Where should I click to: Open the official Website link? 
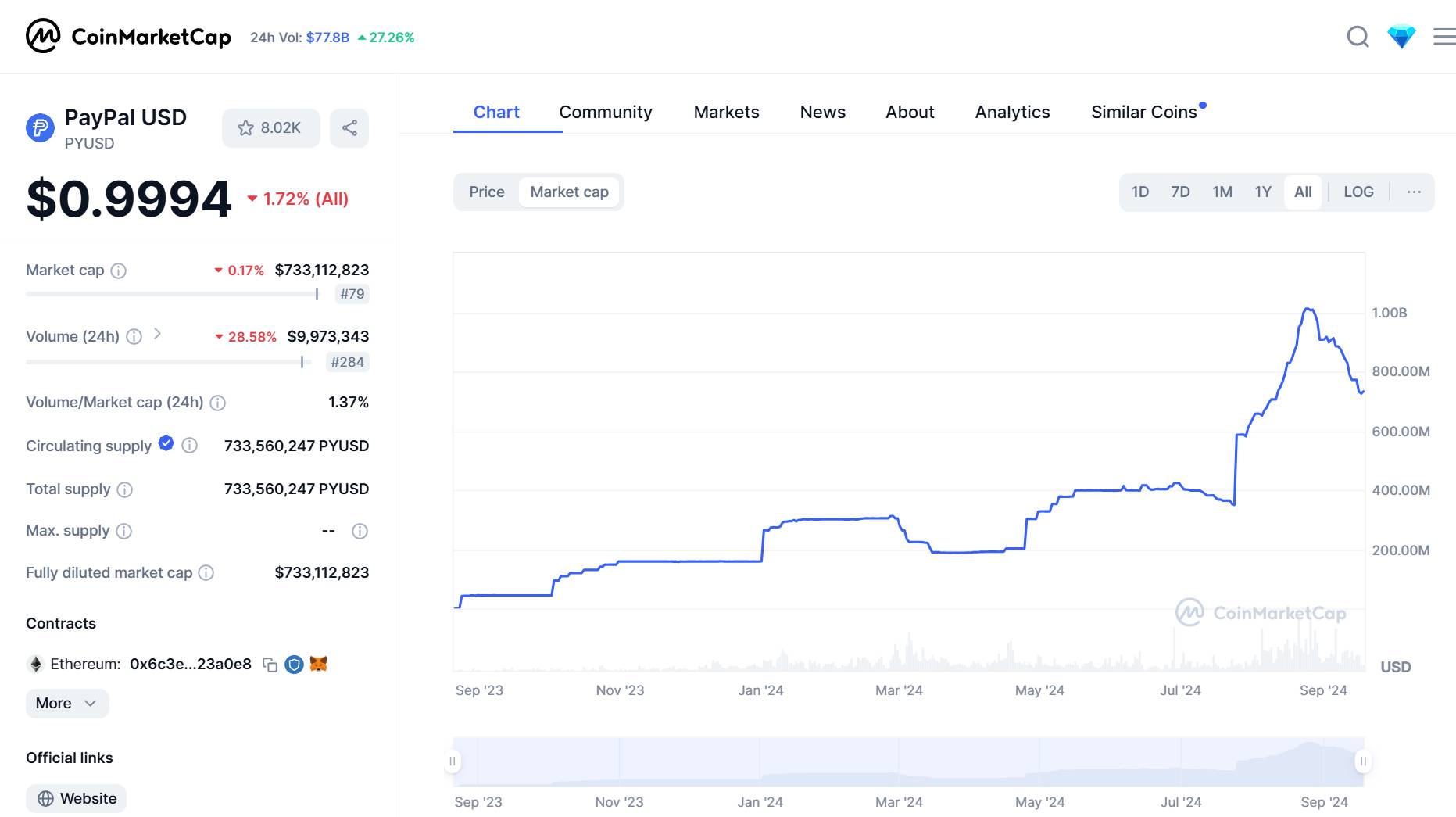pos(76,798)
